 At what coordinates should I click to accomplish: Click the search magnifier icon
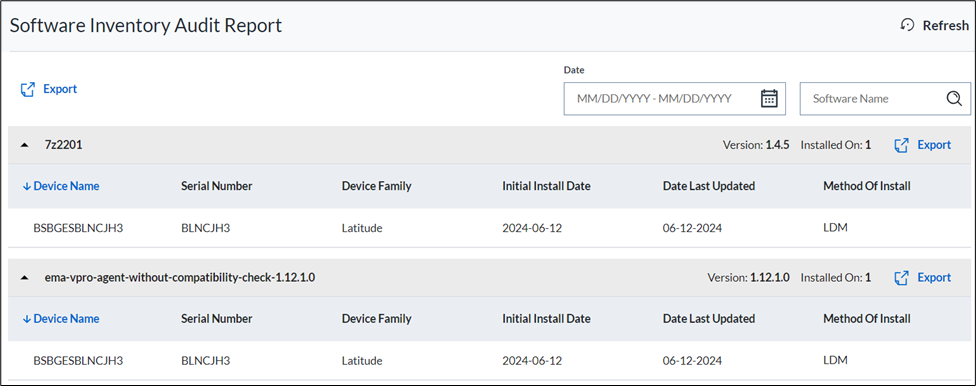(954, 98)
